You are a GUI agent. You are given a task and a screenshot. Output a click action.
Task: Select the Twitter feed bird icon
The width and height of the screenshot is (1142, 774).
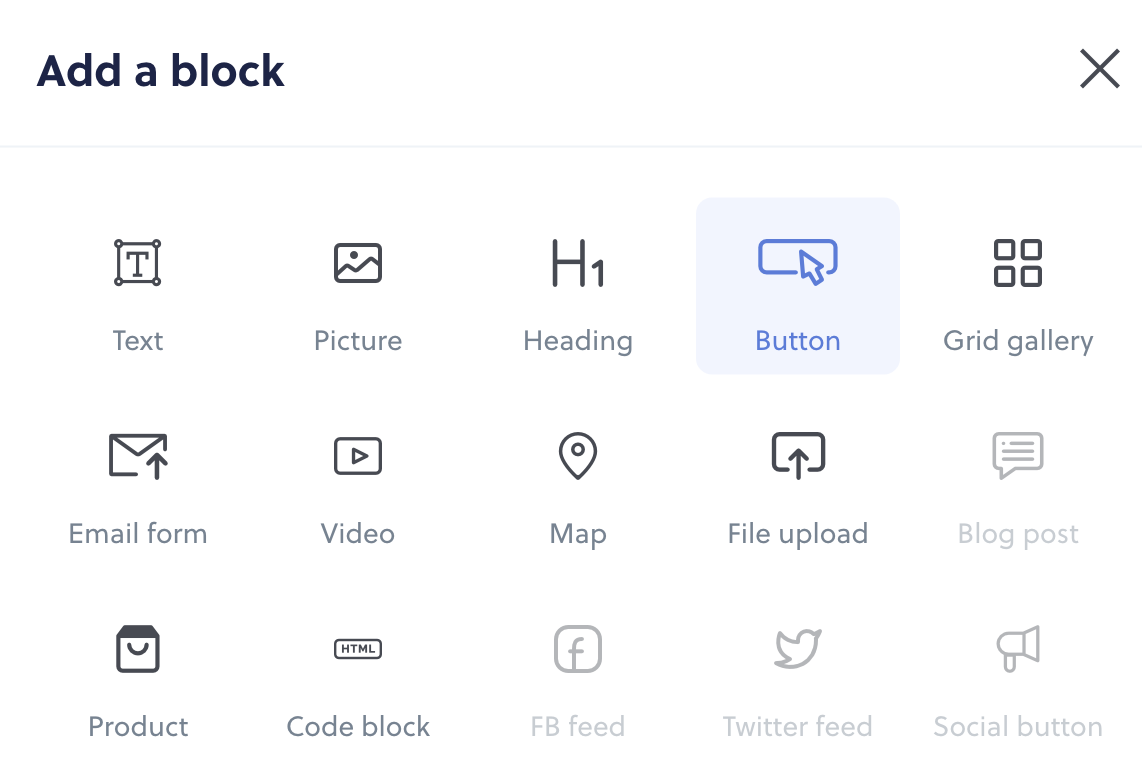coord(797,648)
